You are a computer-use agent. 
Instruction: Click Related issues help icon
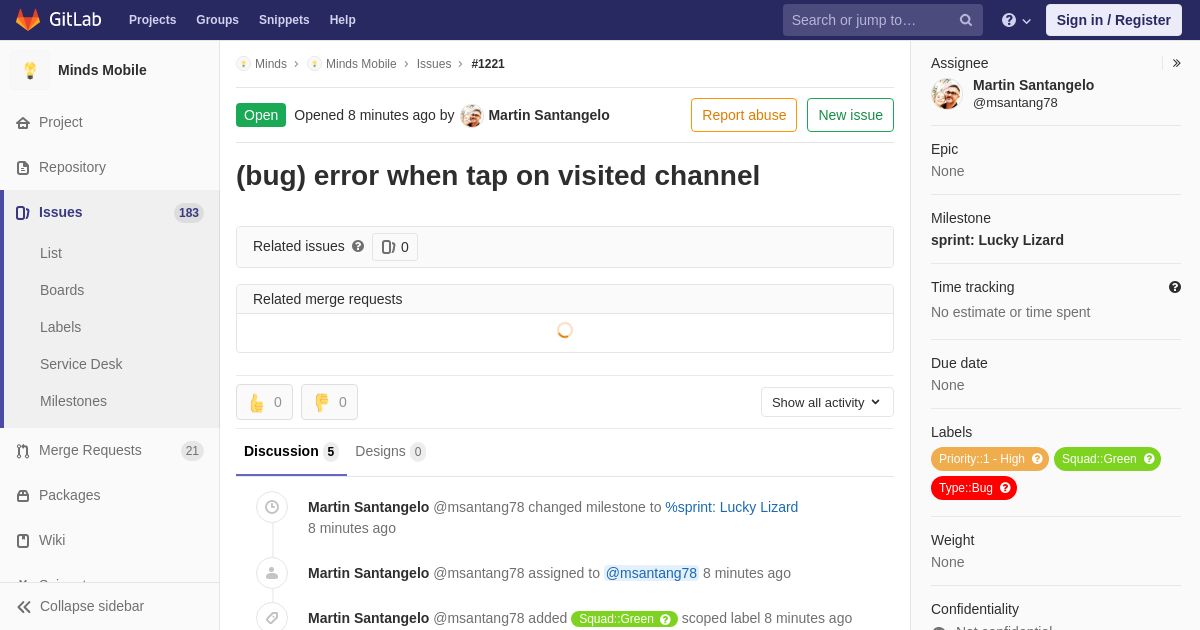point(358,246)
